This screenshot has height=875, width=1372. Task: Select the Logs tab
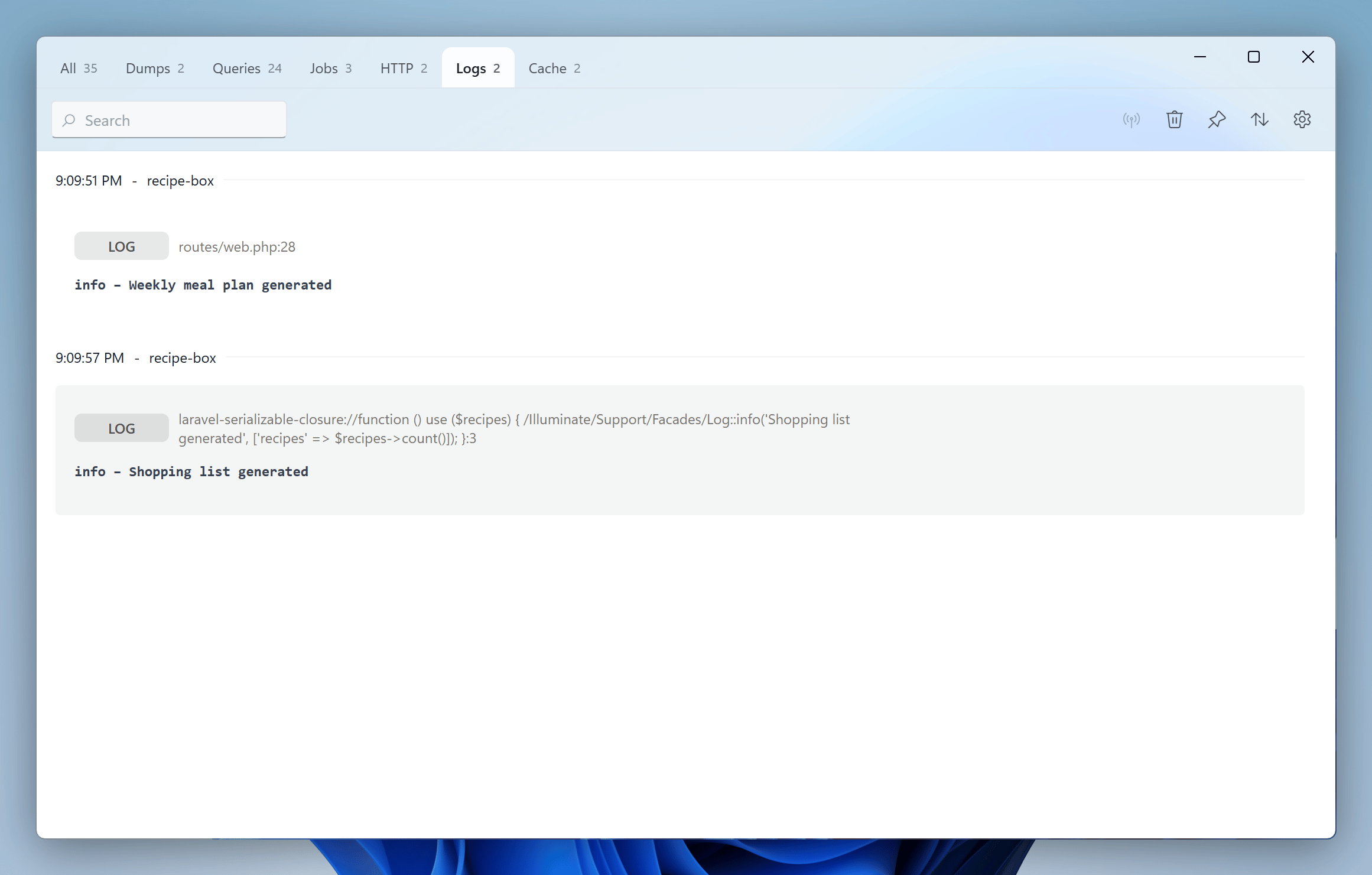tap(478, 69)
